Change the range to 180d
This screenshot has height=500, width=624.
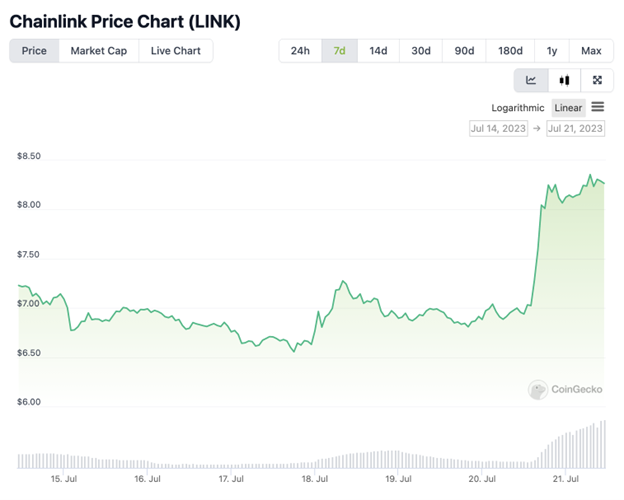point(510,51)
